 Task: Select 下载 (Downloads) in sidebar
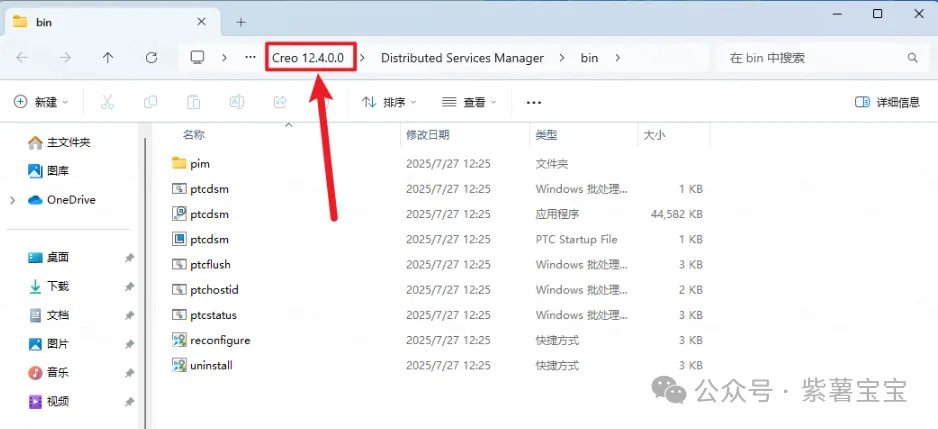58,286
